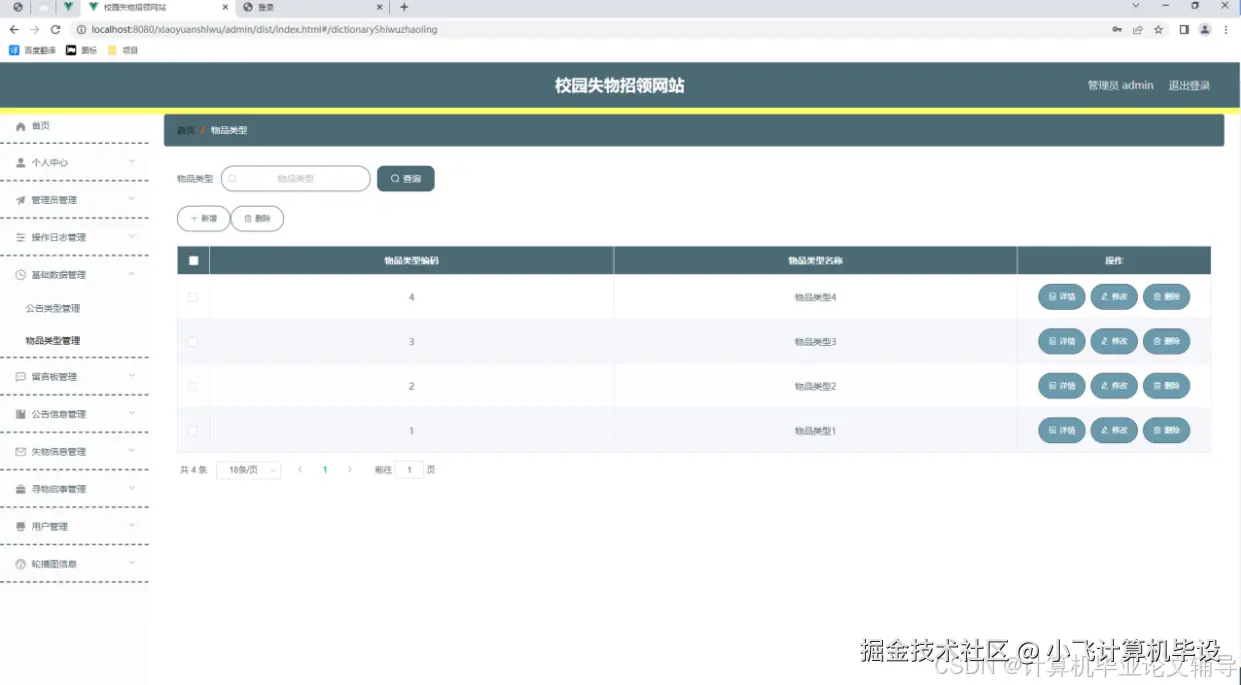Click the person icon beside 个人中心
This screenshot has width=1241, height=685.
[x=20, y=162]
